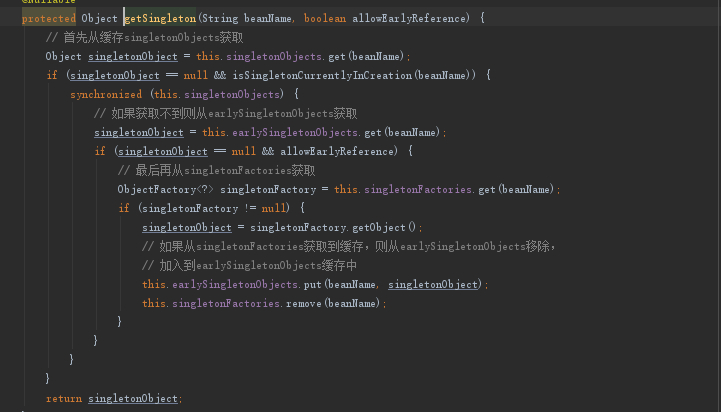
Task: Click the comment 最后再从singletonFactories获取
Action: coord(216,171)
